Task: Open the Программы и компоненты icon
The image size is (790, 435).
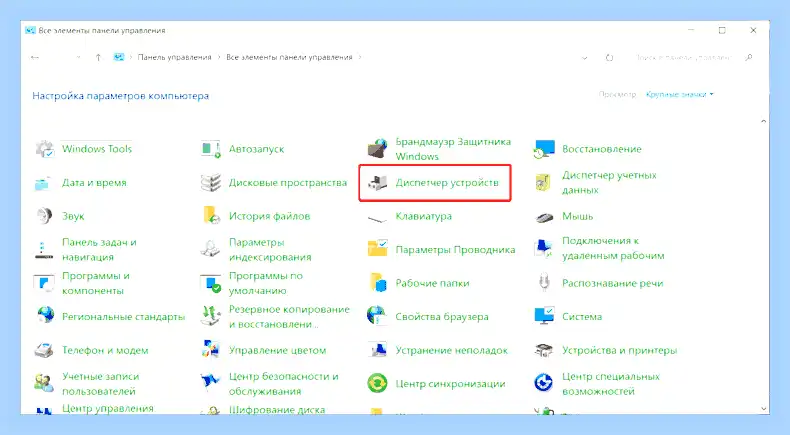Action: coord(44,283)
